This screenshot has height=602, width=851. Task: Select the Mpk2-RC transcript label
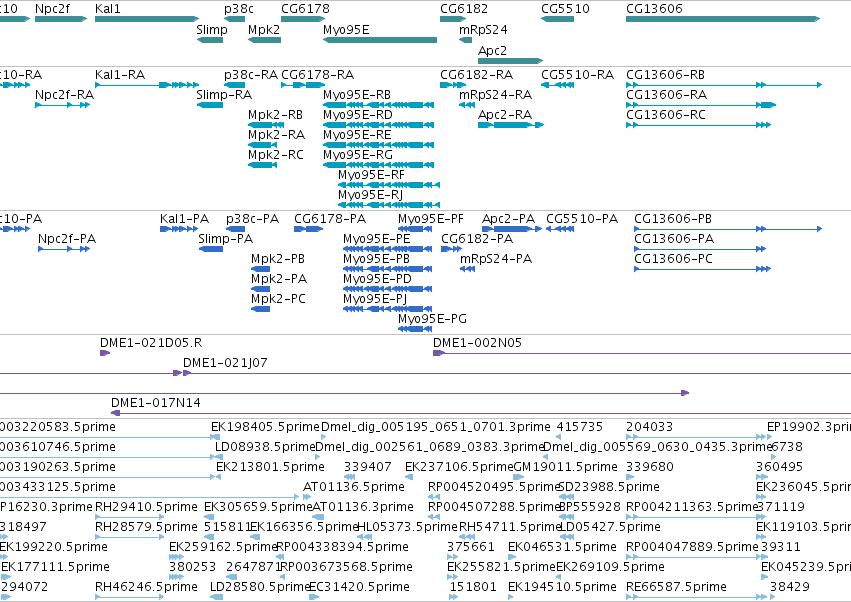276,155
